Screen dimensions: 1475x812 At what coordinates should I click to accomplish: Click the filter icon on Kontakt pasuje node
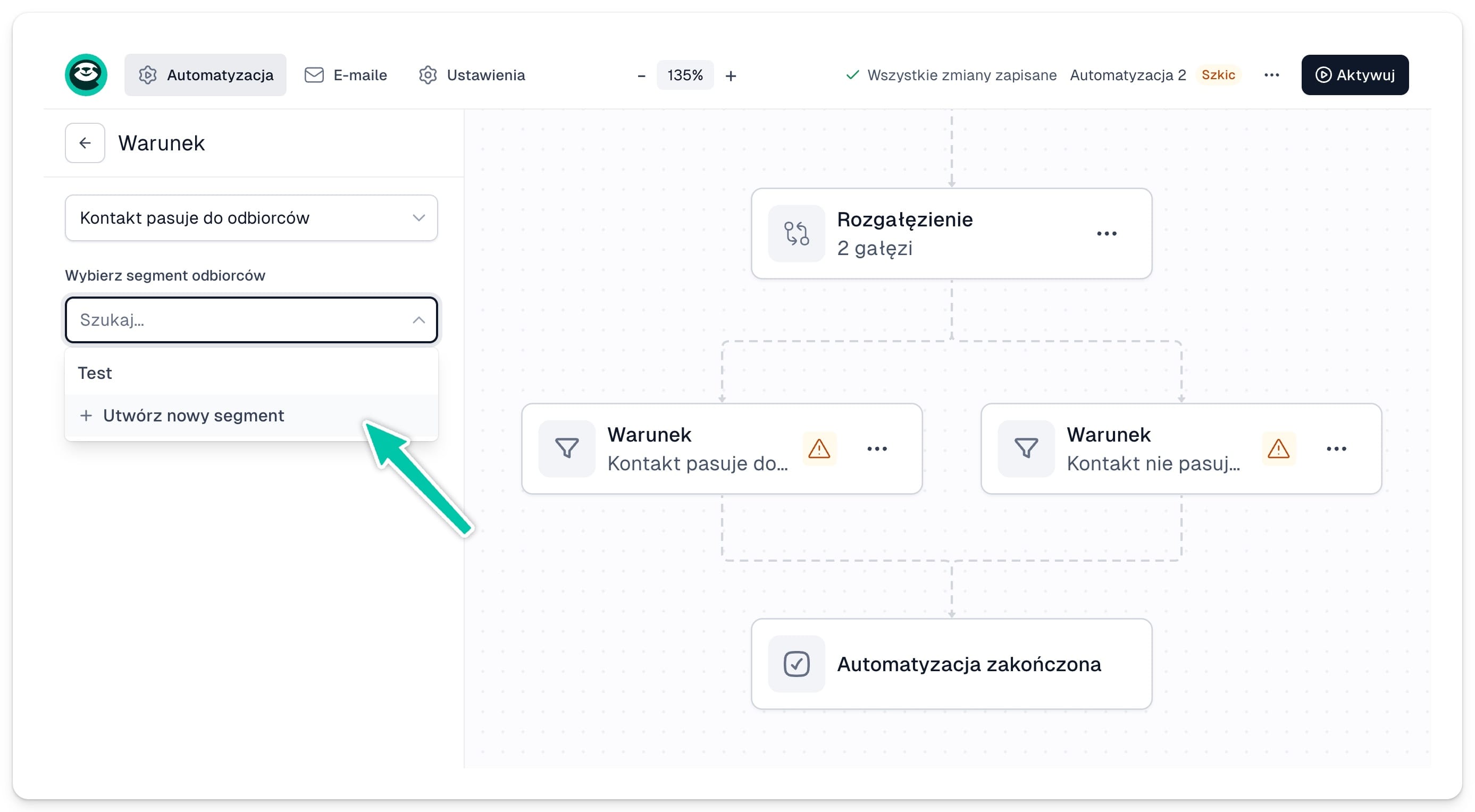pyautogui.click(x=567, y=449)
